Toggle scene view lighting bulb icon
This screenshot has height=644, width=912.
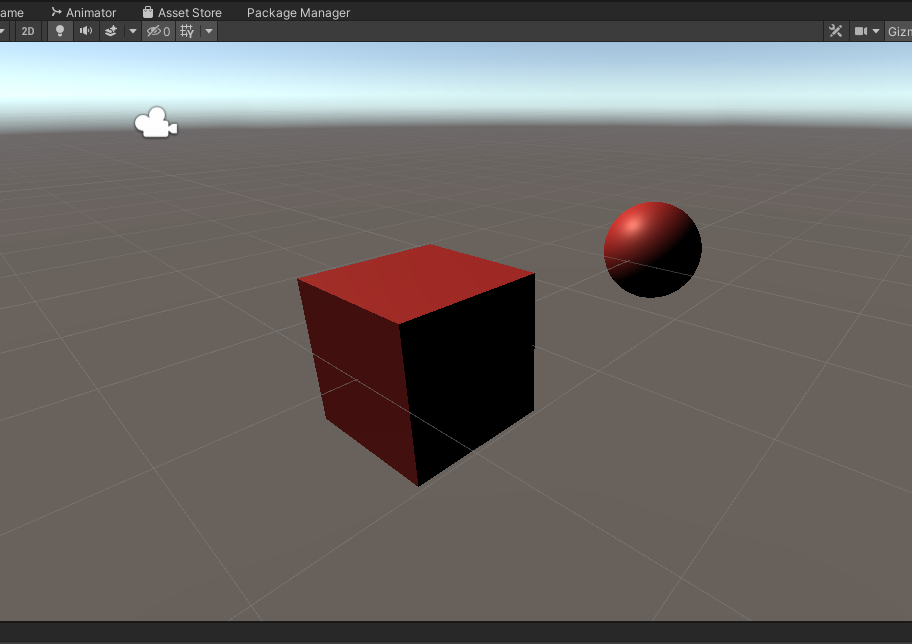tap(59, 31)
